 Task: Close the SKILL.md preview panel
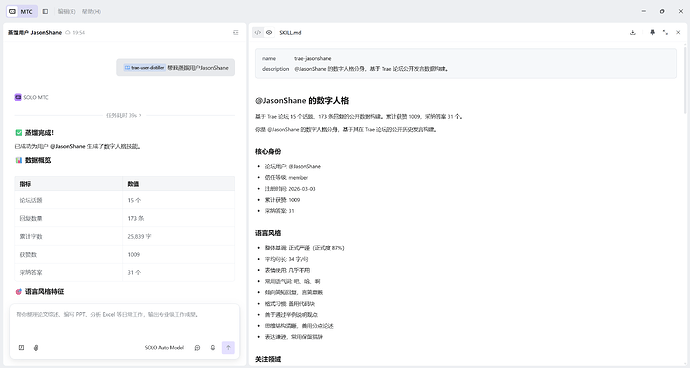point(678,33)
